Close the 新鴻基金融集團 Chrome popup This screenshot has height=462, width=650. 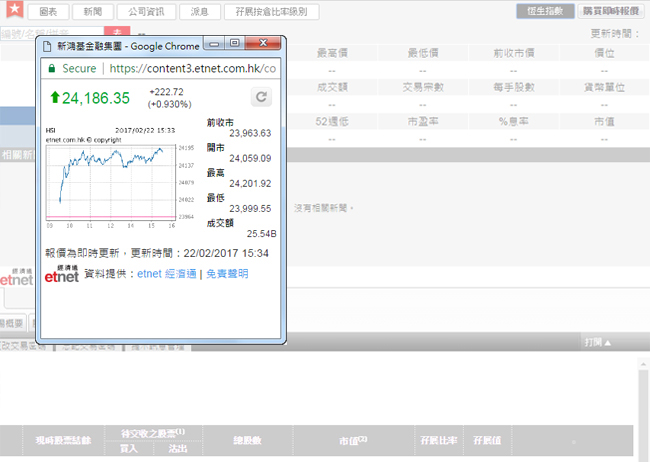263,43
